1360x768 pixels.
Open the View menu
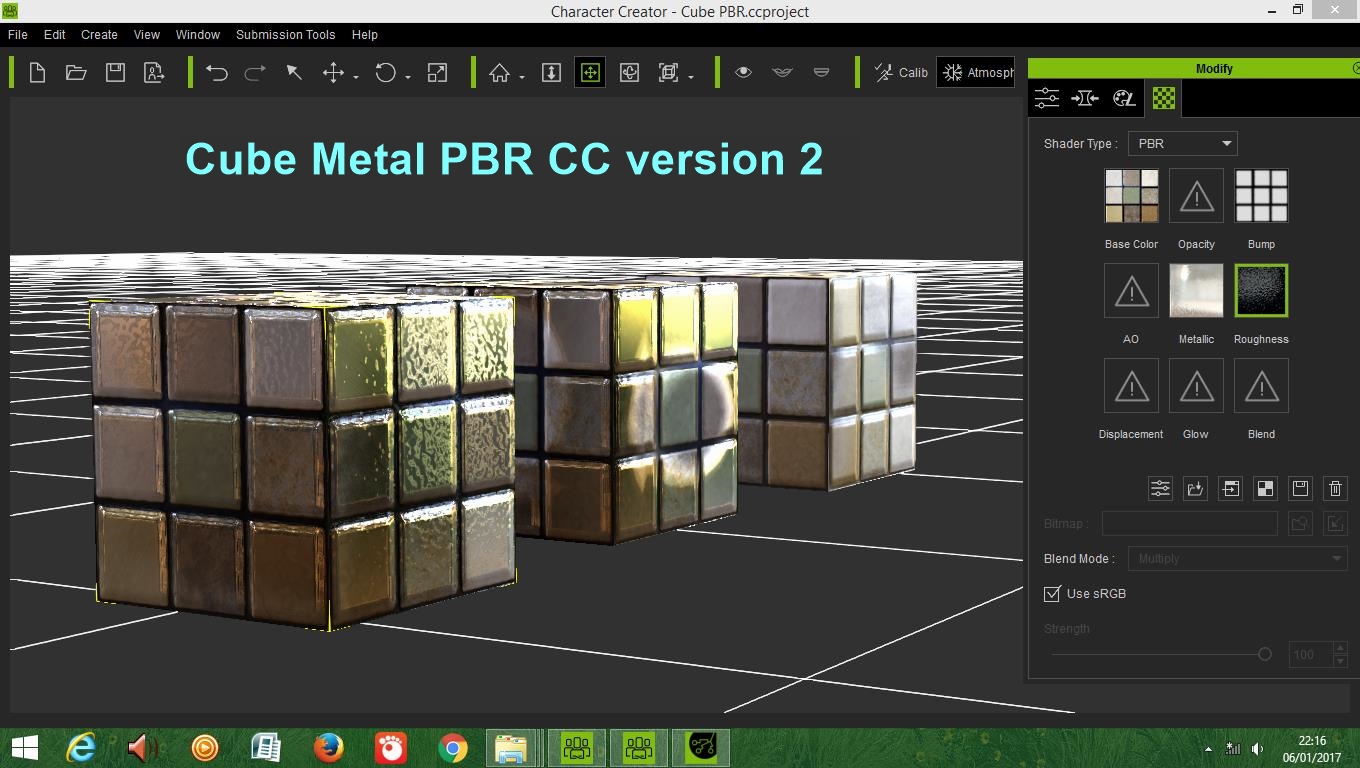(x=147, y=34)
